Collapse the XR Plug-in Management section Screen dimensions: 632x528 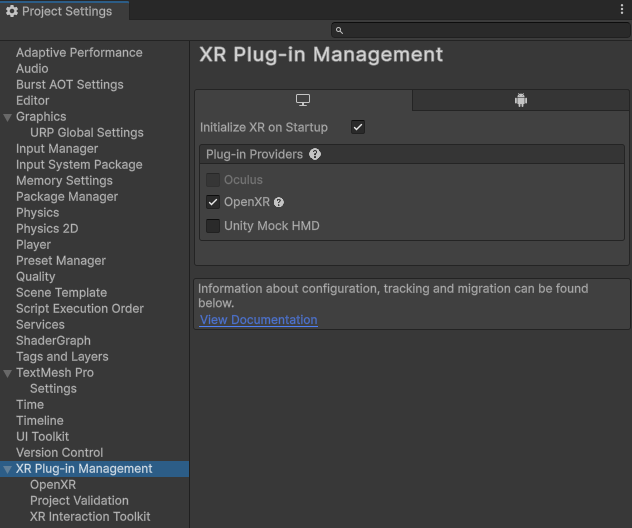click(x=7, y=469)
